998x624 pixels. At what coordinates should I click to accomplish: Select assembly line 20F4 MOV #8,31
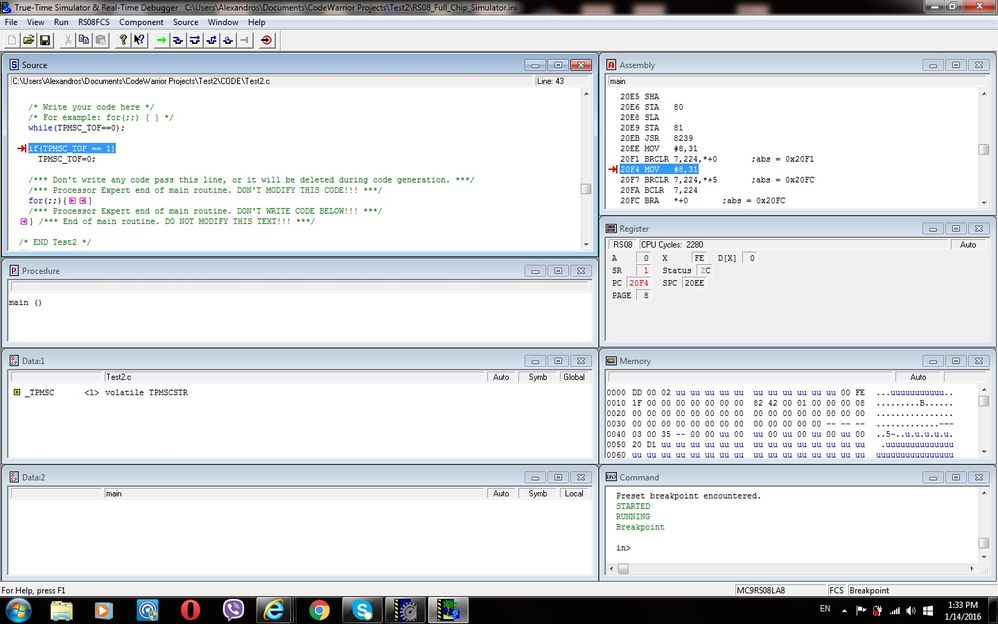pyautogui.click(x=659, y=169)
